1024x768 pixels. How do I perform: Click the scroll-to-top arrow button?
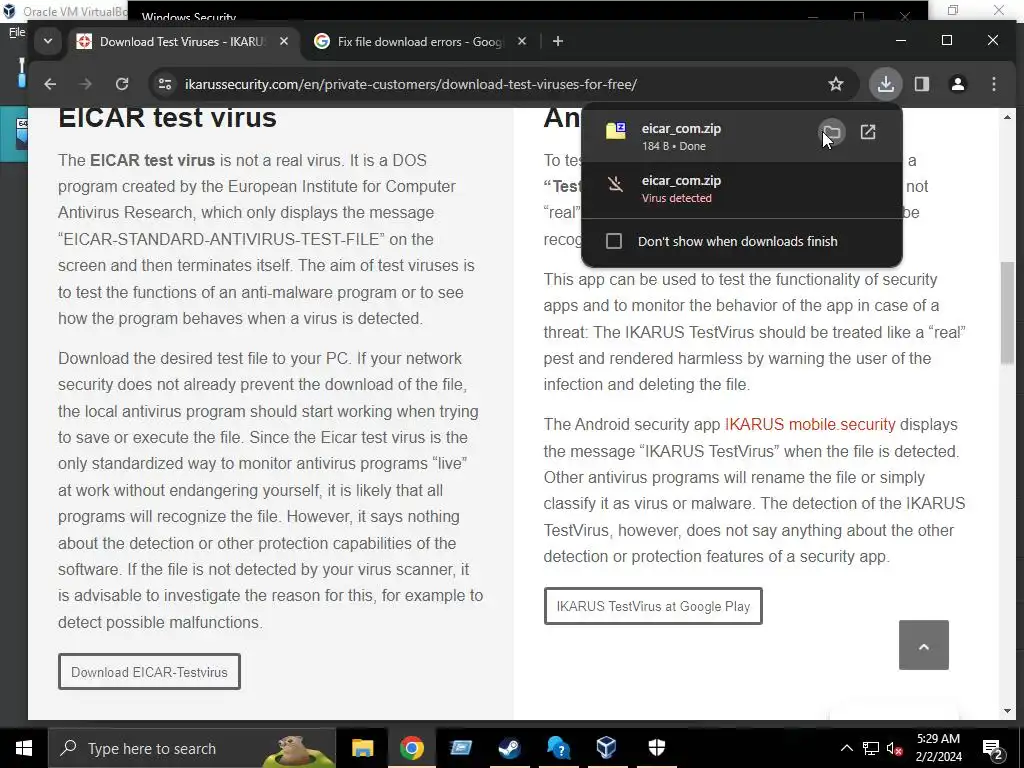(x=923, y=645)
